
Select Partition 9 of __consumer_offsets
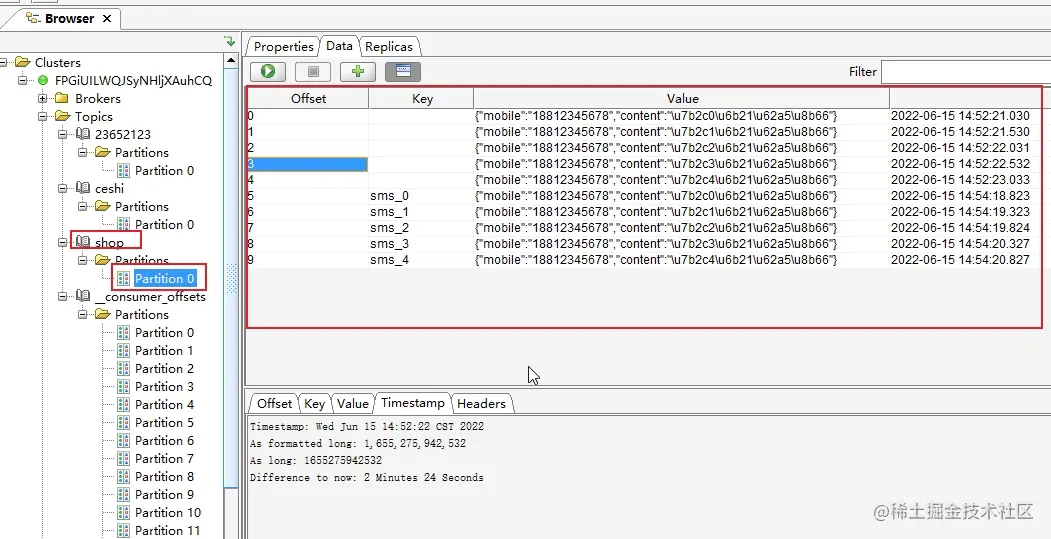click(x=164, y=495)
